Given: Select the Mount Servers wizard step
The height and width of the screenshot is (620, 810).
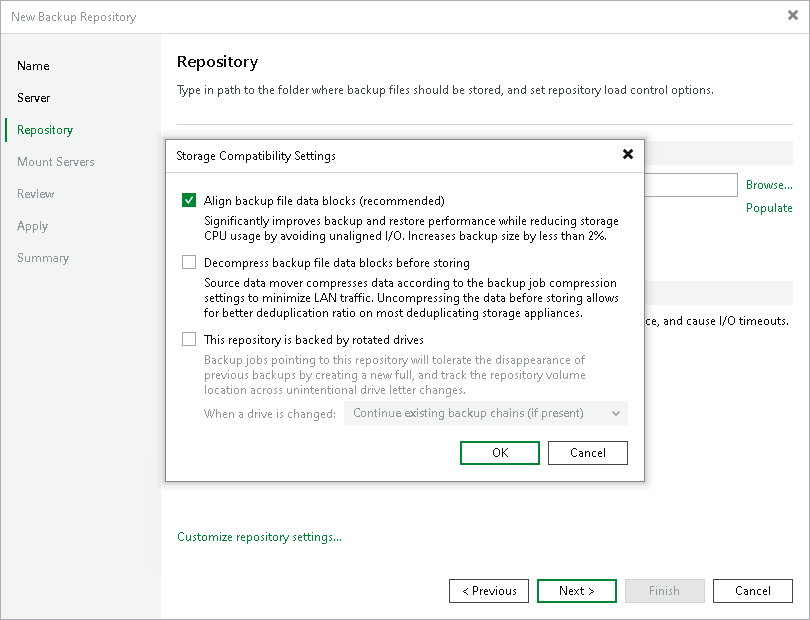Looking at the screenshot, I should pyautogui.click(x=56, y=162).
